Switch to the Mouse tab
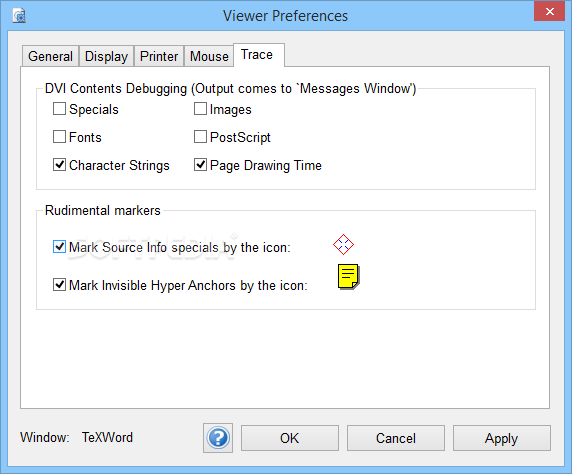The image size is (572, 474). [209, 56]
